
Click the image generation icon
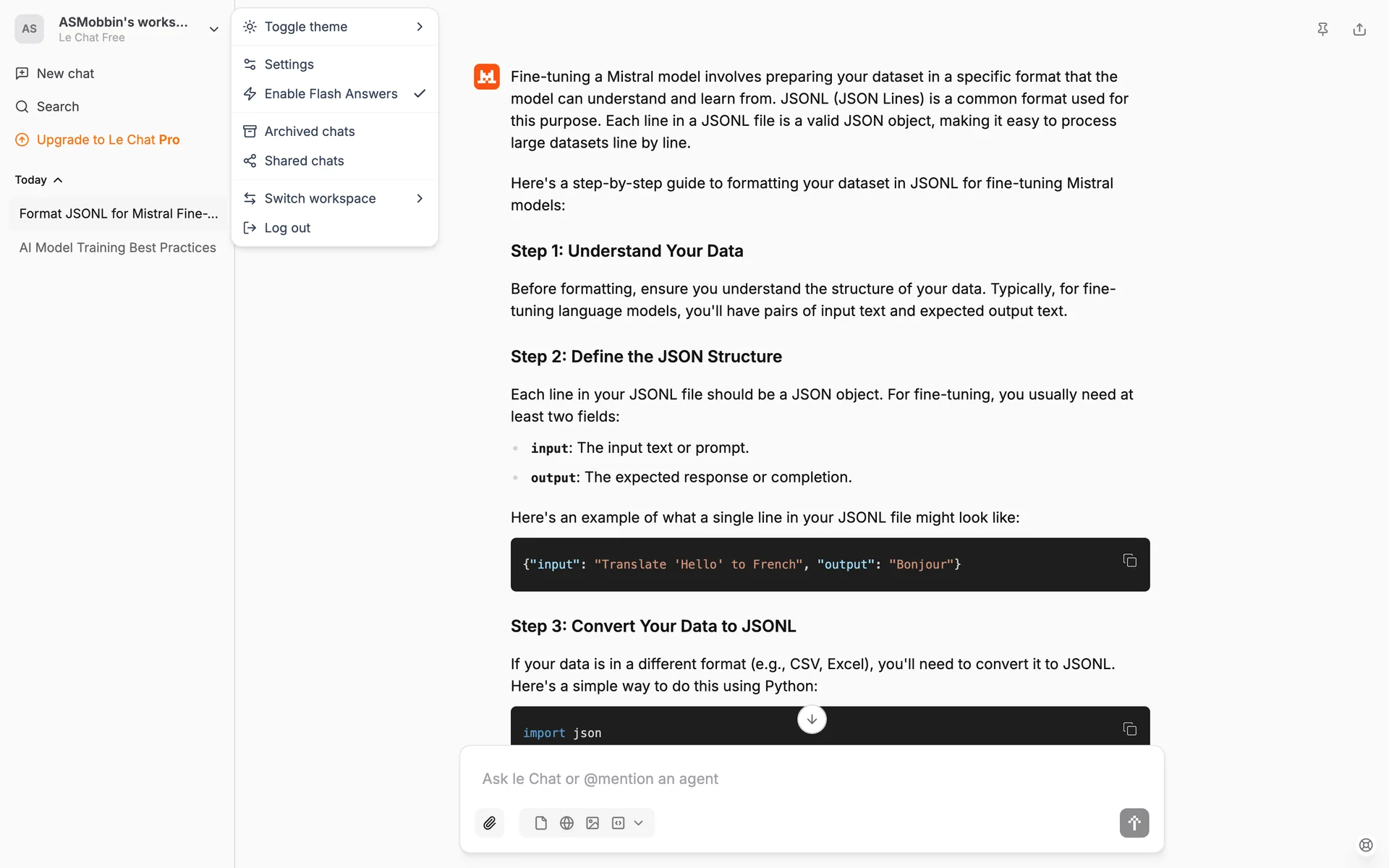(592, 823)
